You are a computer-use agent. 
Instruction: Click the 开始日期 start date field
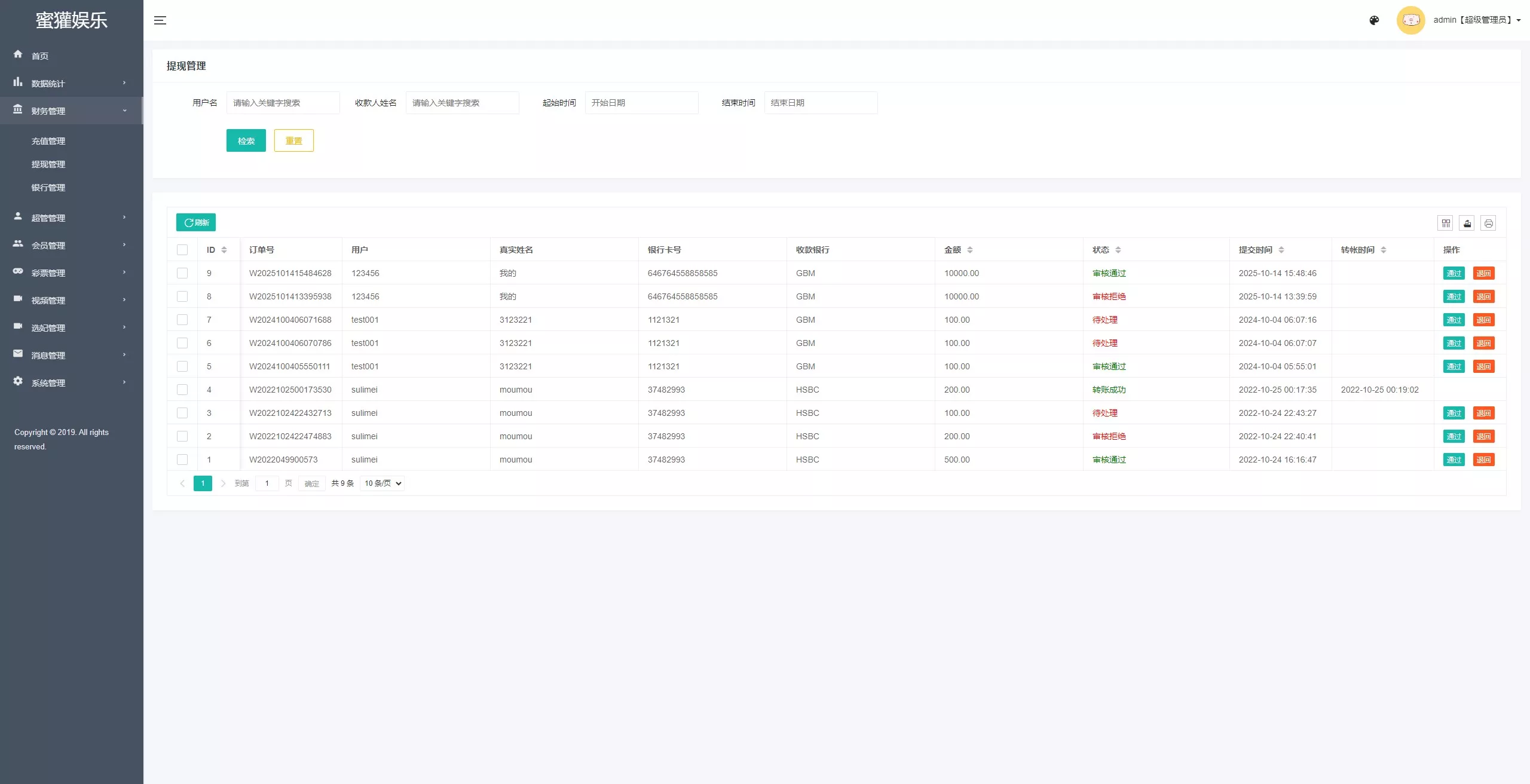coord(641,103)
